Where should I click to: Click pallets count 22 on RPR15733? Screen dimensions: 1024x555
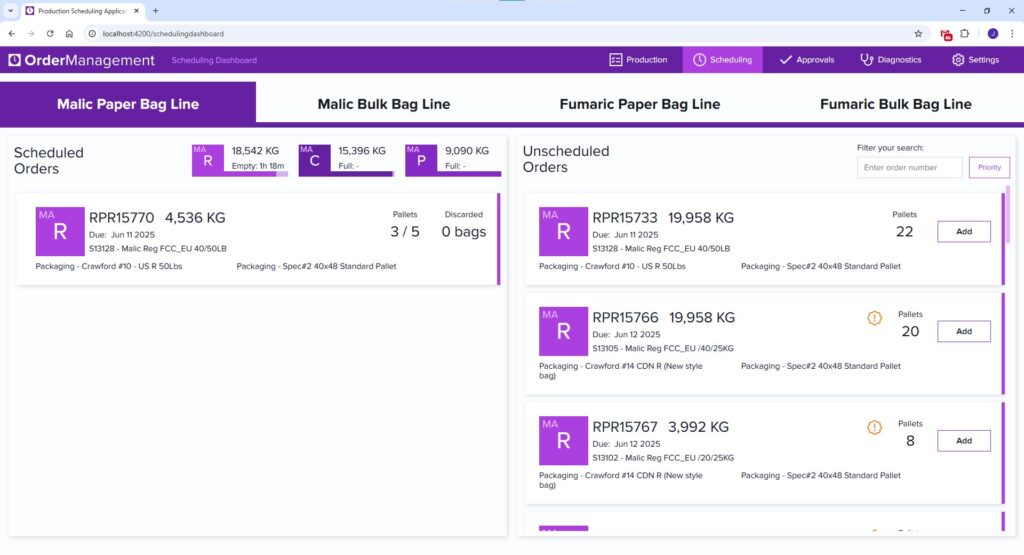904,232
